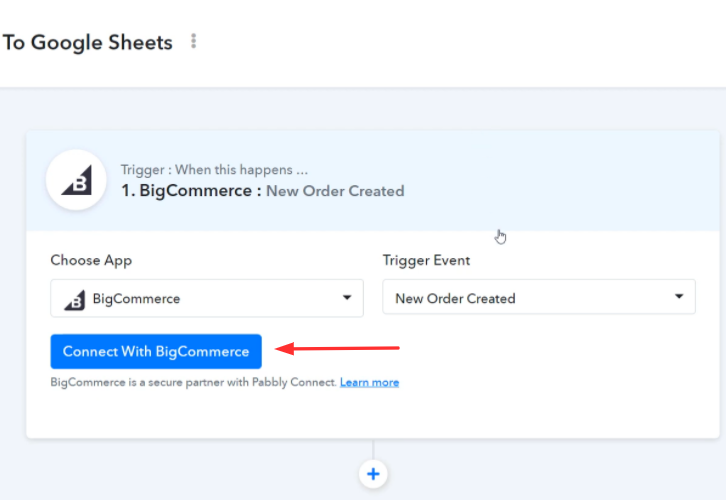Open the Trigger Event dropdown
This screenshot has width=726, height=500.
click(539, 297)
